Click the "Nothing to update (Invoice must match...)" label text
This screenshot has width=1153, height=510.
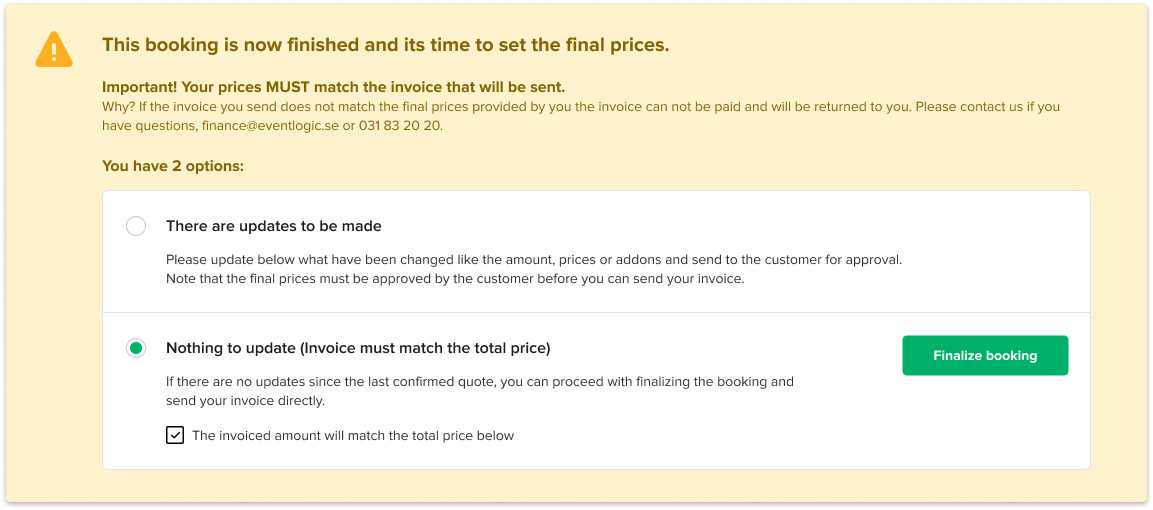pyautogui.click(x=358, y=348)
